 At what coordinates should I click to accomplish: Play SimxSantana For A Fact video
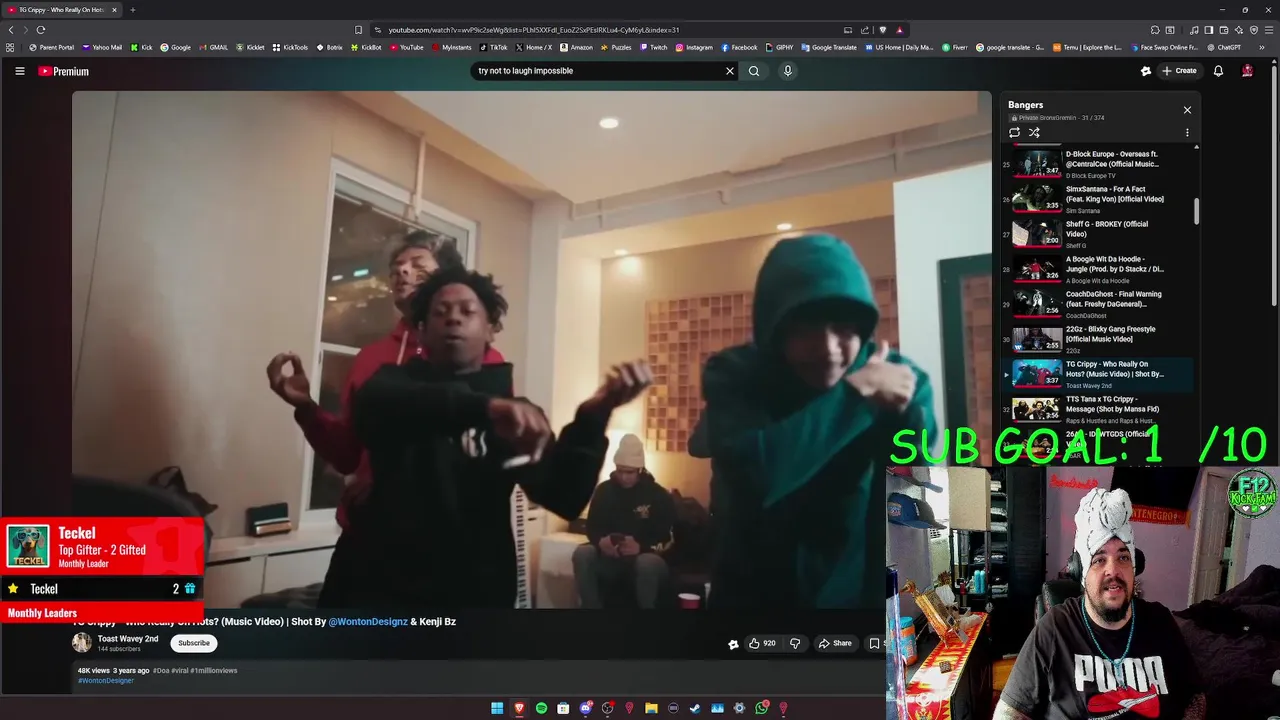coord(1097,199)
